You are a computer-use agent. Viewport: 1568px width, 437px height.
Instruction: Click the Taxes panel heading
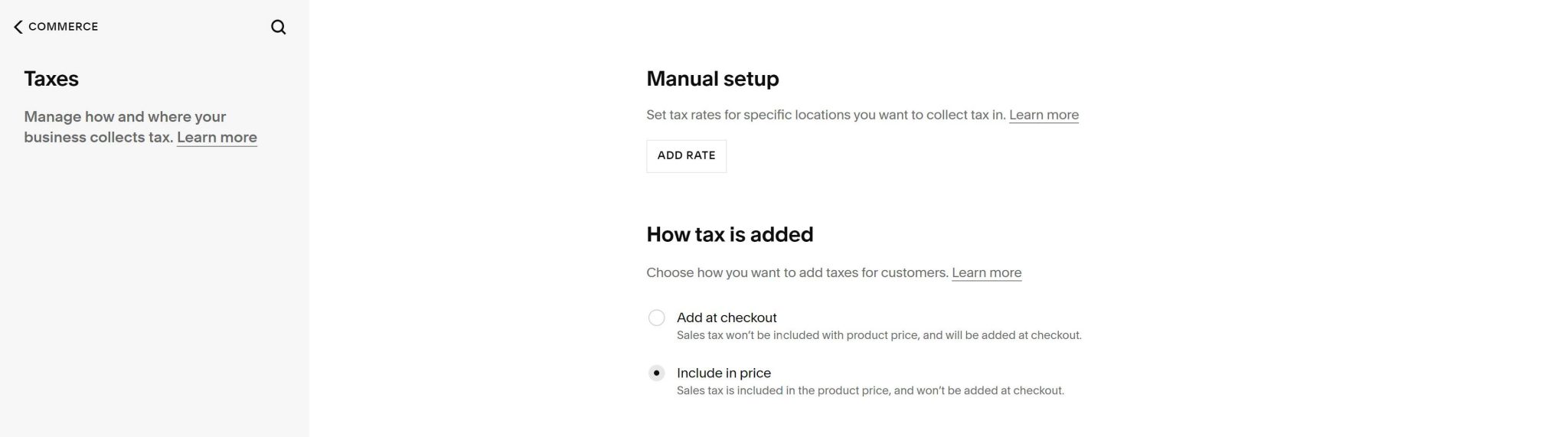[x=51, y=79]
